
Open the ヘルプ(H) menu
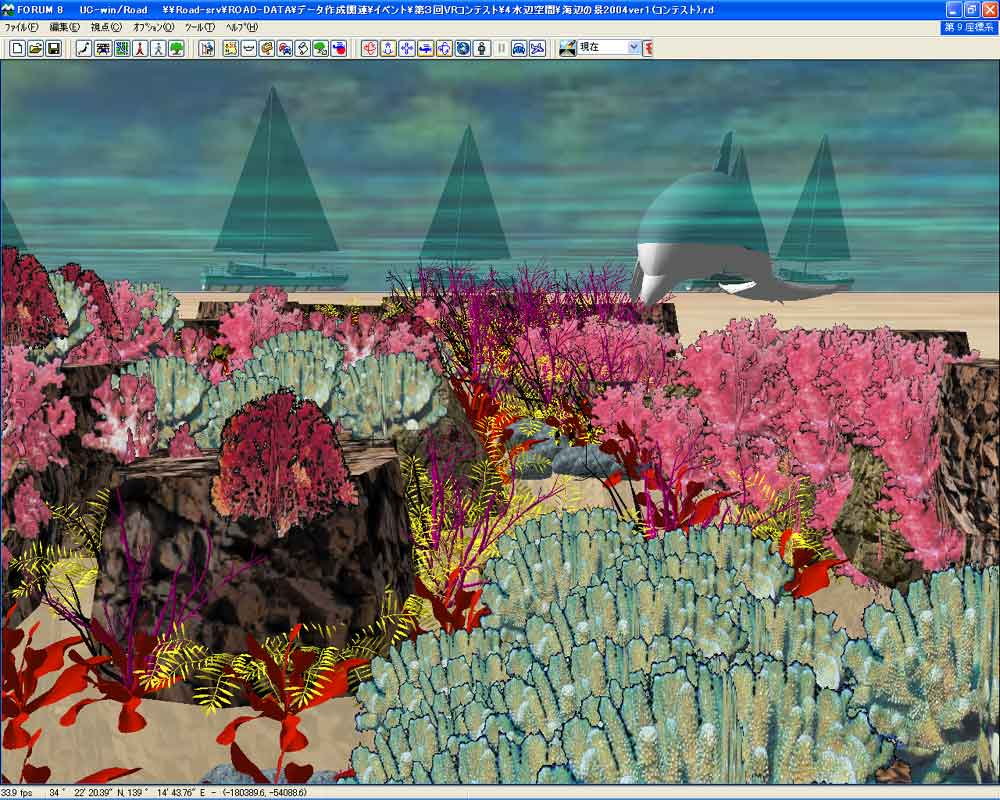point(242,27)
